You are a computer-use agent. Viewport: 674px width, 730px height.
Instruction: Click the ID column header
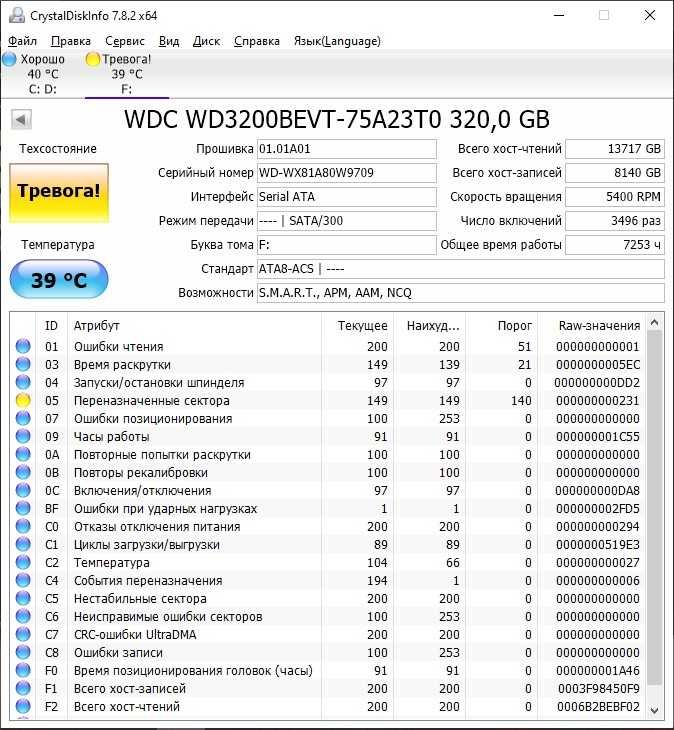click(x=51, y=325)
